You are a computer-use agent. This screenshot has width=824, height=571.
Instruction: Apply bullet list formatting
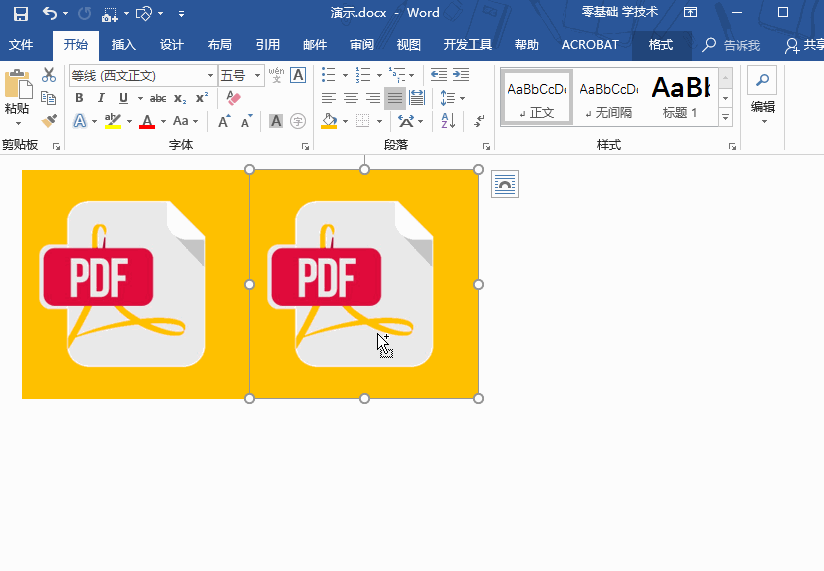click(329, 75)
